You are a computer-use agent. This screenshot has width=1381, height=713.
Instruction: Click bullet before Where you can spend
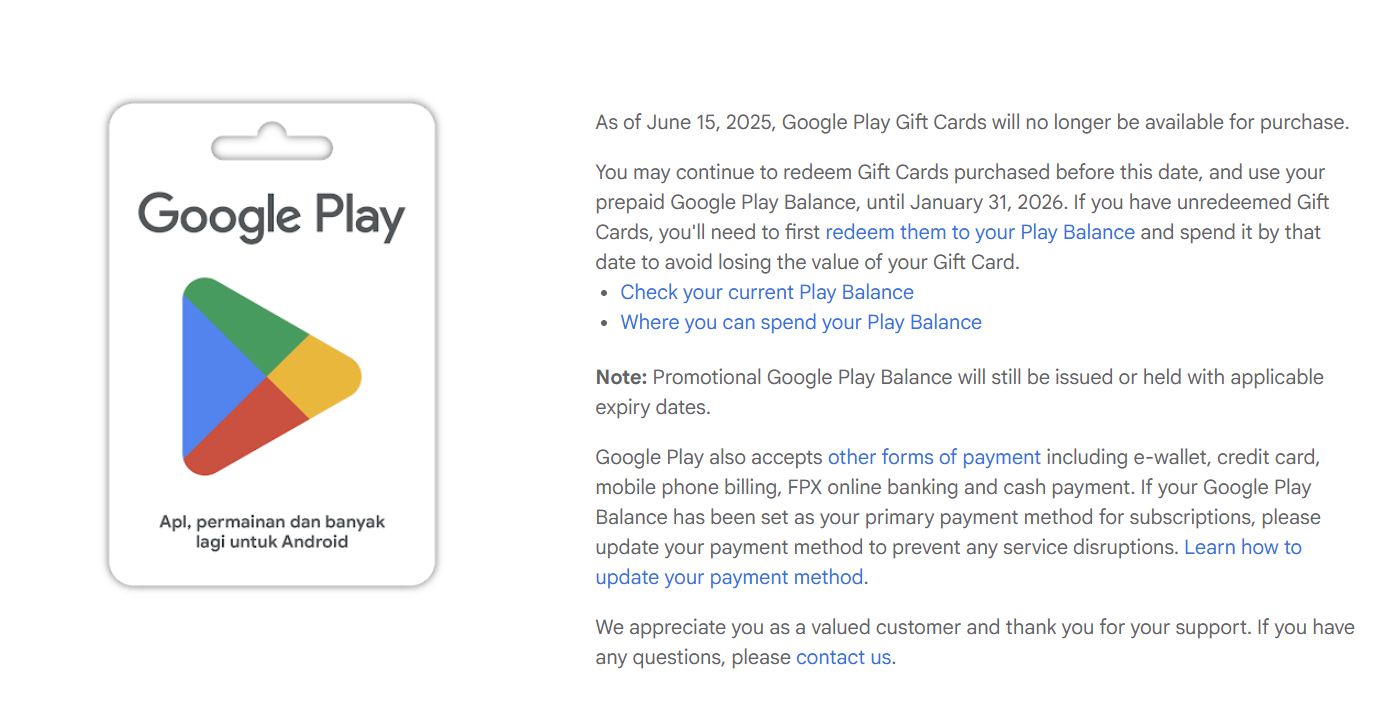tap(603, 323)
